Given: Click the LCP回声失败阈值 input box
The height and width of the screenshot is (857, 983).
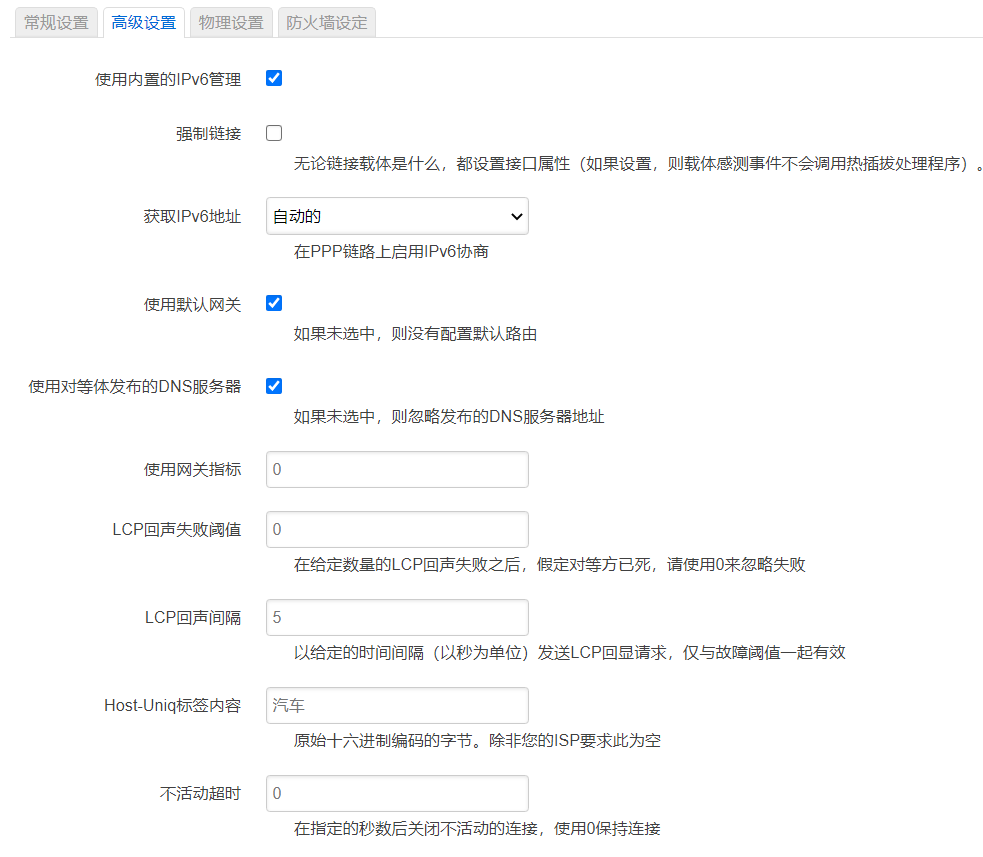Looking at the screenshot, I should pos(397,529).
